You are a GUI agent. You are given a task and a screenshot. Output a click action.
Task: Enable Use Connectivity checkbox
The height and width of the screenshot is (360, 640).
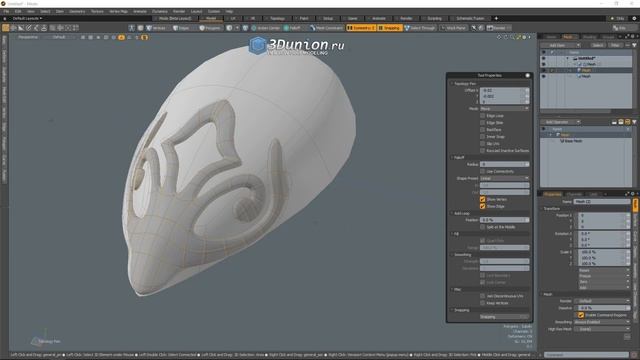pos(482,171)
